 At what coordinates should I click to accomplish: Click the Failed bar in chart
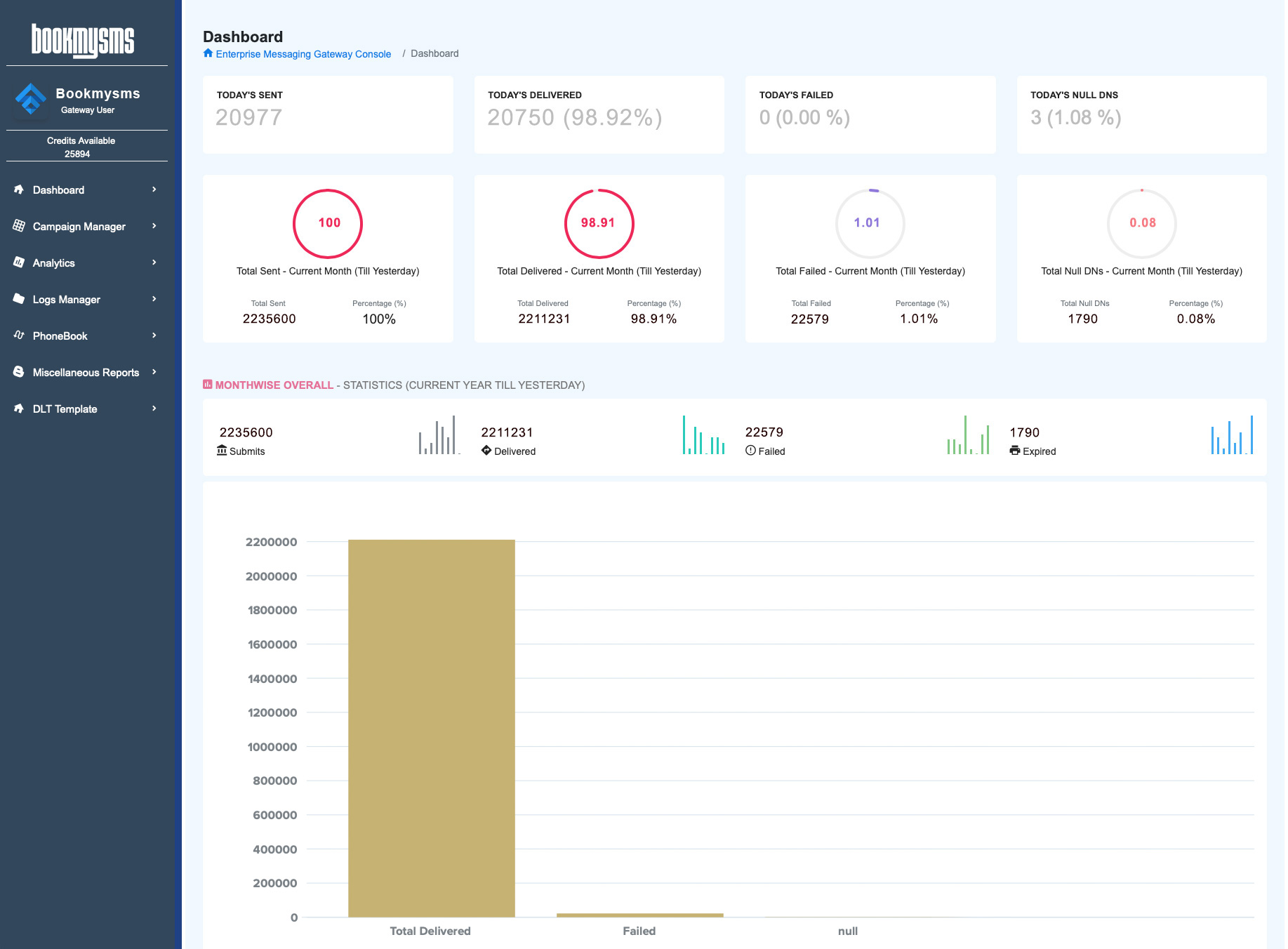point(639,915)
